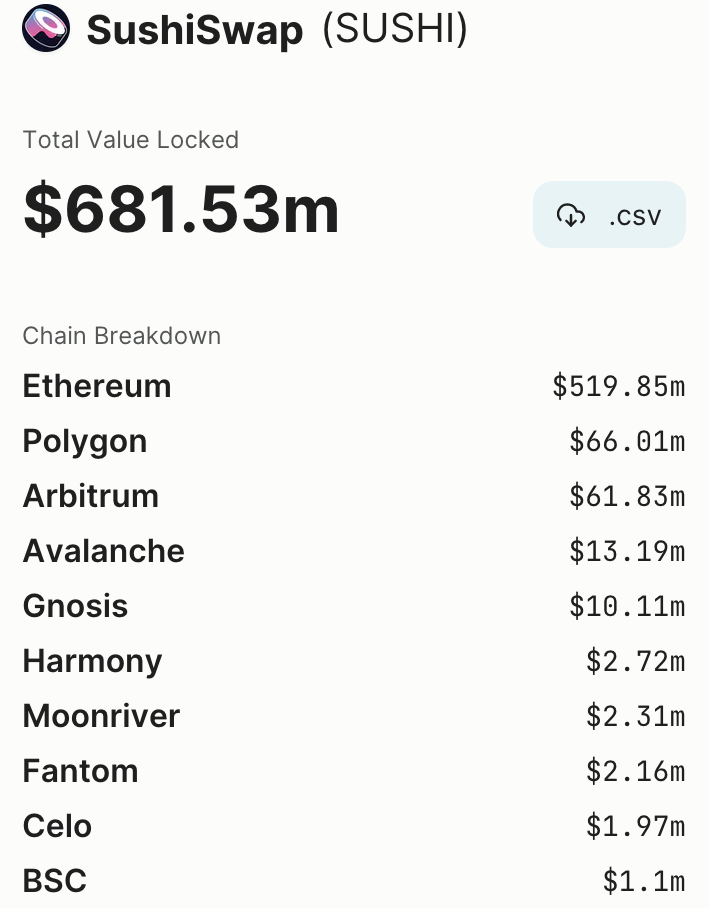This screenshot has width=710, height=908.
Task: Click Polygon's $66.01m value
Action: (x=627, y=441)
